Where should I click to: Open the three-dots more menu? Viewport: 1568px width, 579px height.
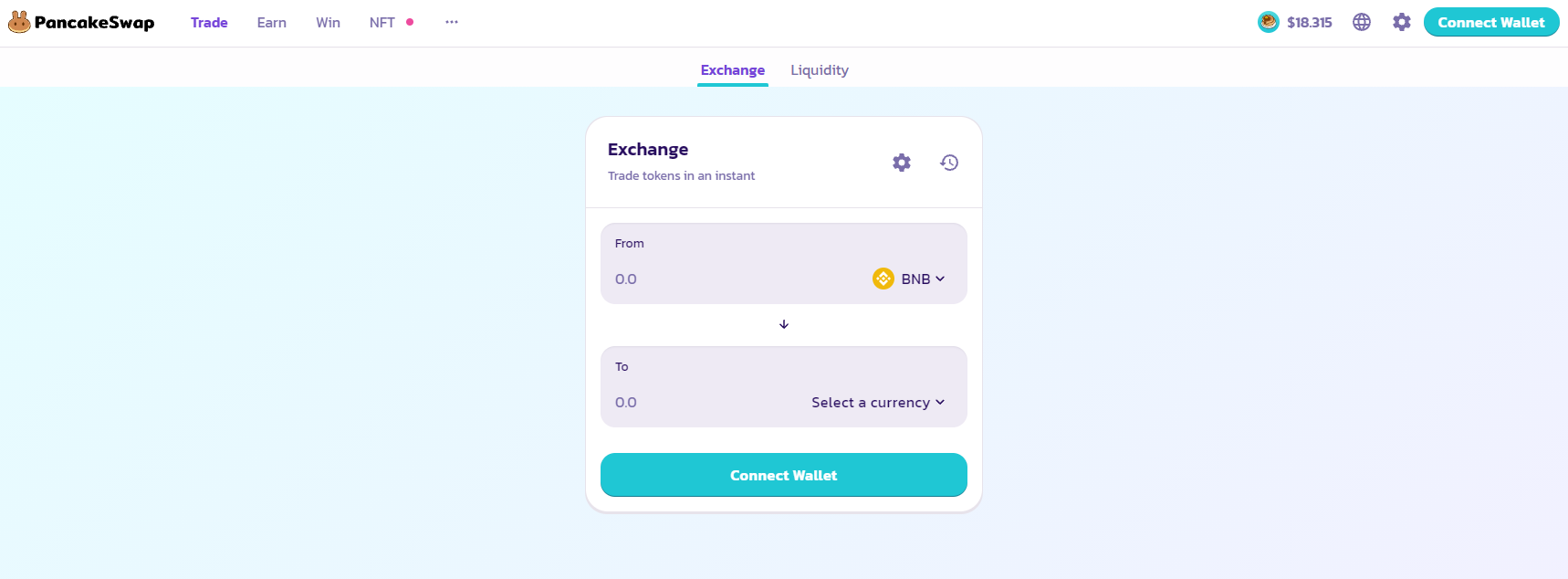point(452,22)
